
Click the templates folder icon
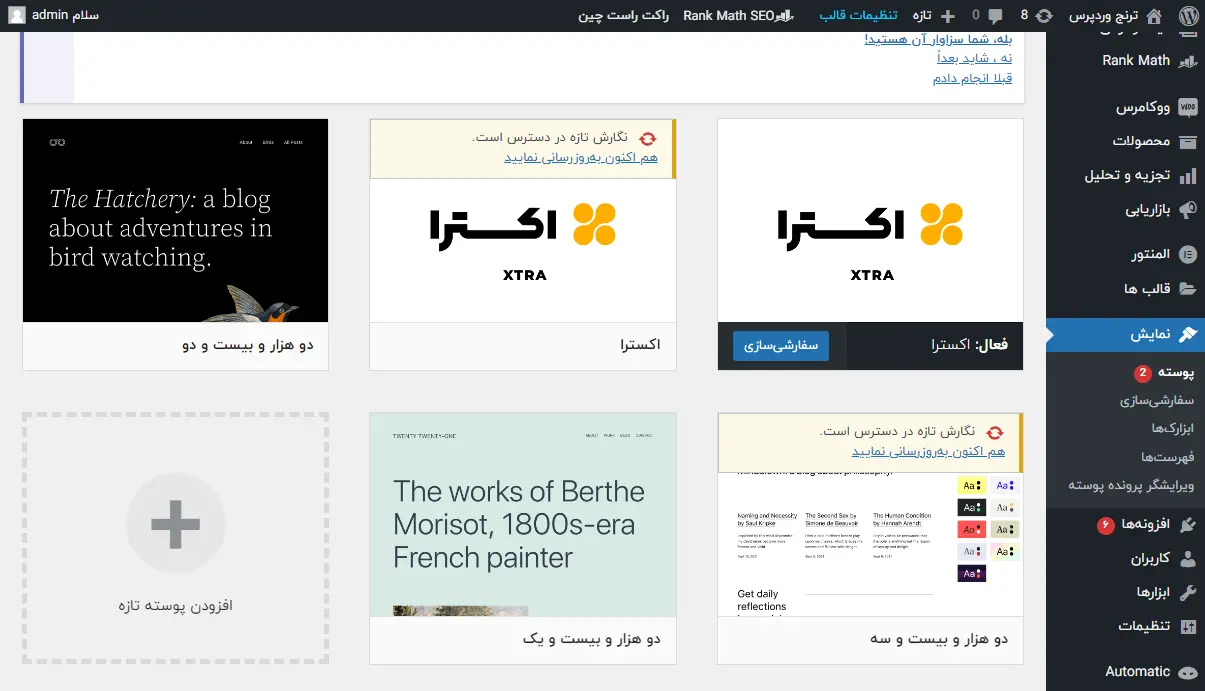[x=1188, y=289]
